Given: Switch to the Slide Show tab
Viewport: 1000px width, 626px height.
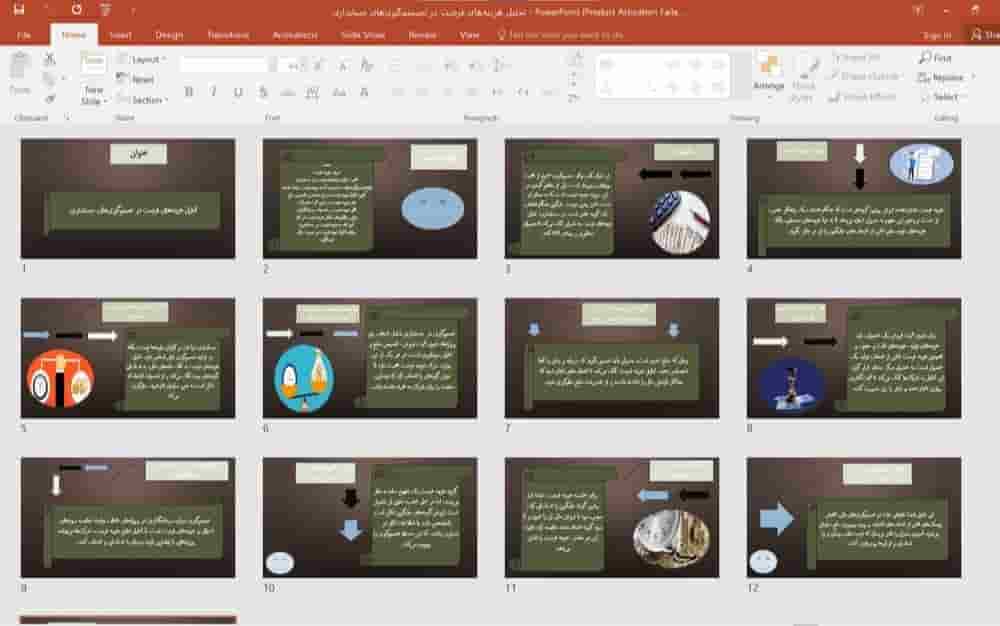Looking at the screenshot, I should click(x=362, y=35).
